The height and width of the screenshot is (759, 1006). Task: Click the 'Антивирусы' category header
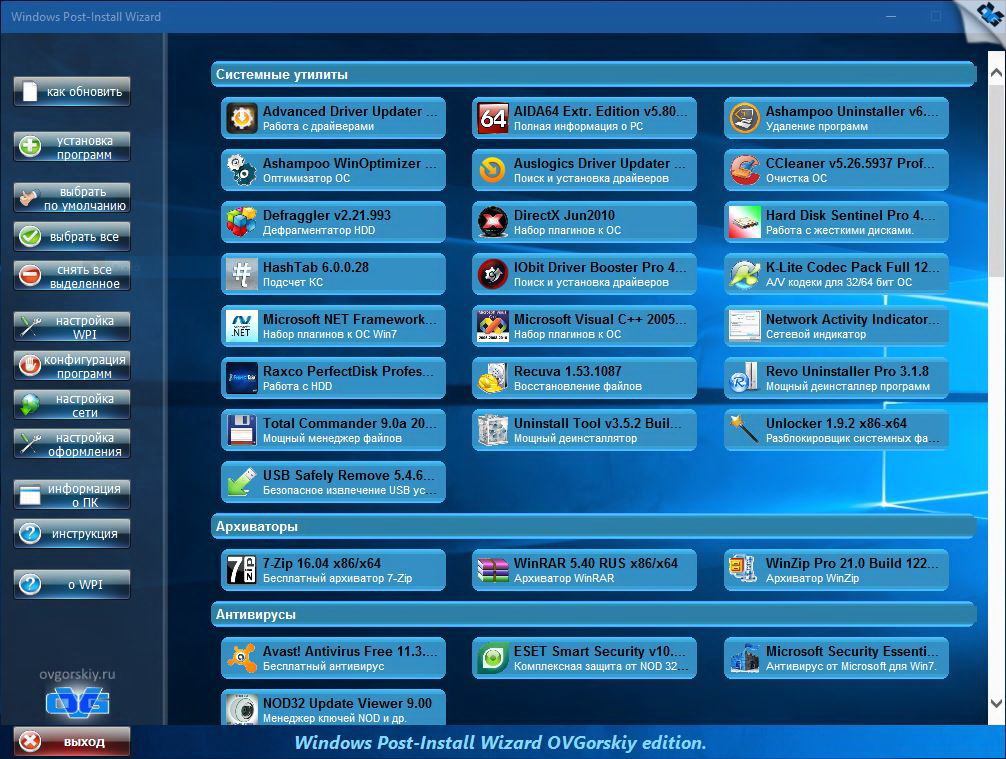pyautogui.click(x=593, y=614)
